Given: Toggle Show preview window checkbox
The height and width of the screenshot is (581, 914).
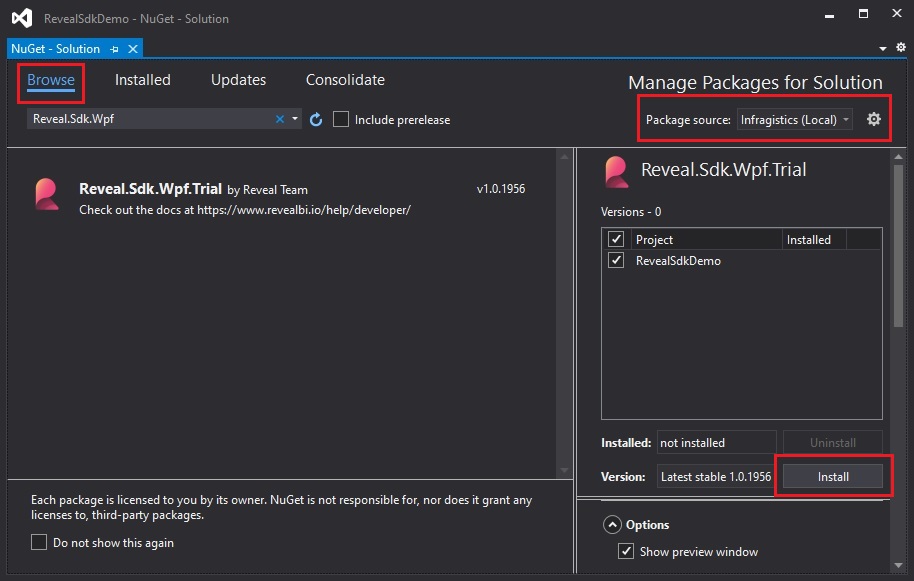Looking at the screenshot, I should [x=625, y=551].
